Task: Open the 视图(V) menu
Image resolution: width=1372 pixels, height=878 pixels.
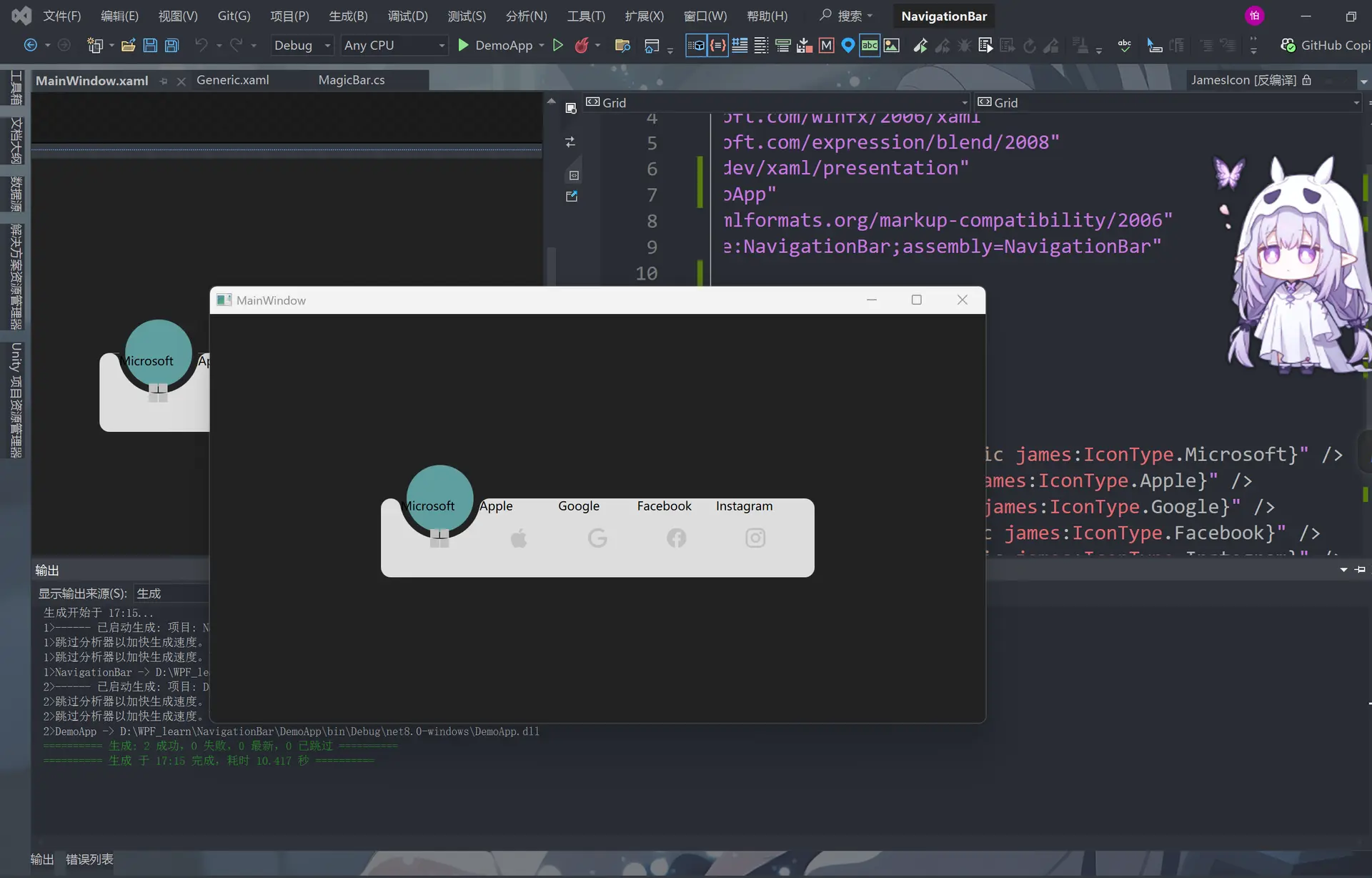Action: pos(178,16)
